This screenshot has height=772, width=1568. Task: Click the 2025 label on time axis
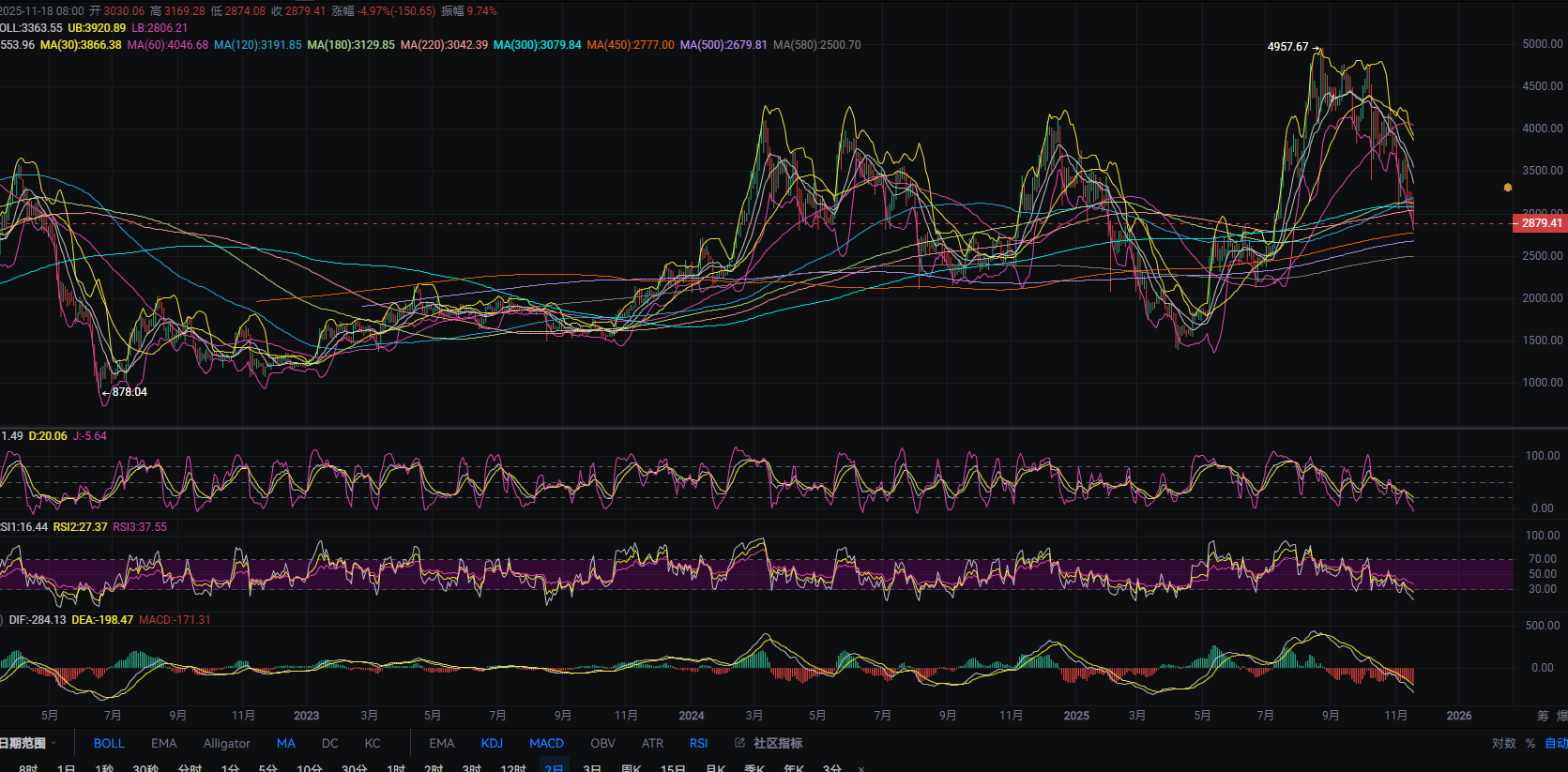point(1076,716)
